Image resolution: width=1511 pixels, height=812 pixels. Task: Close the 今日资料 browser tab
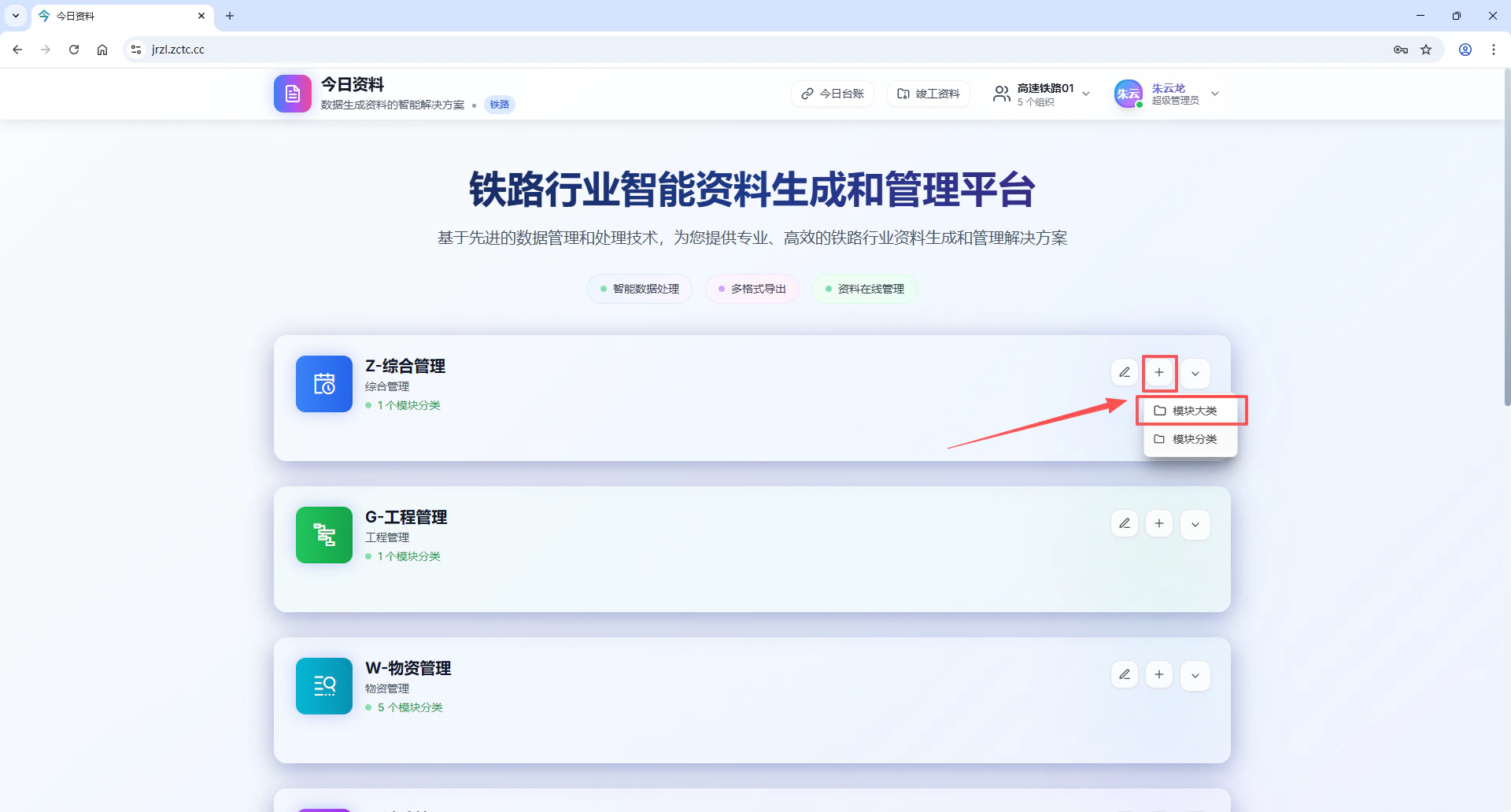[x=201, y=16]
